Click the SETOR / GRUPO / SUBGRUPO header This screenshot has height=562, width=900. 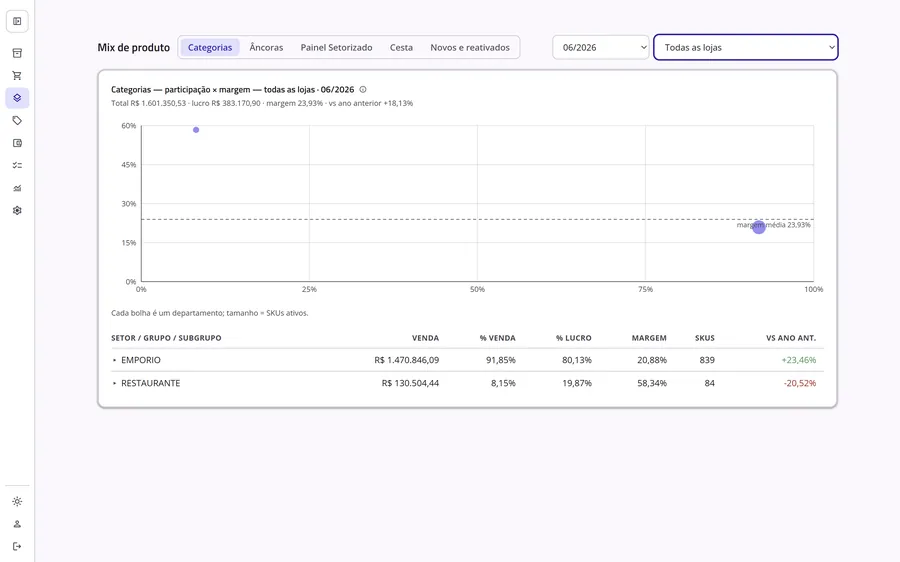click(166, 338)
